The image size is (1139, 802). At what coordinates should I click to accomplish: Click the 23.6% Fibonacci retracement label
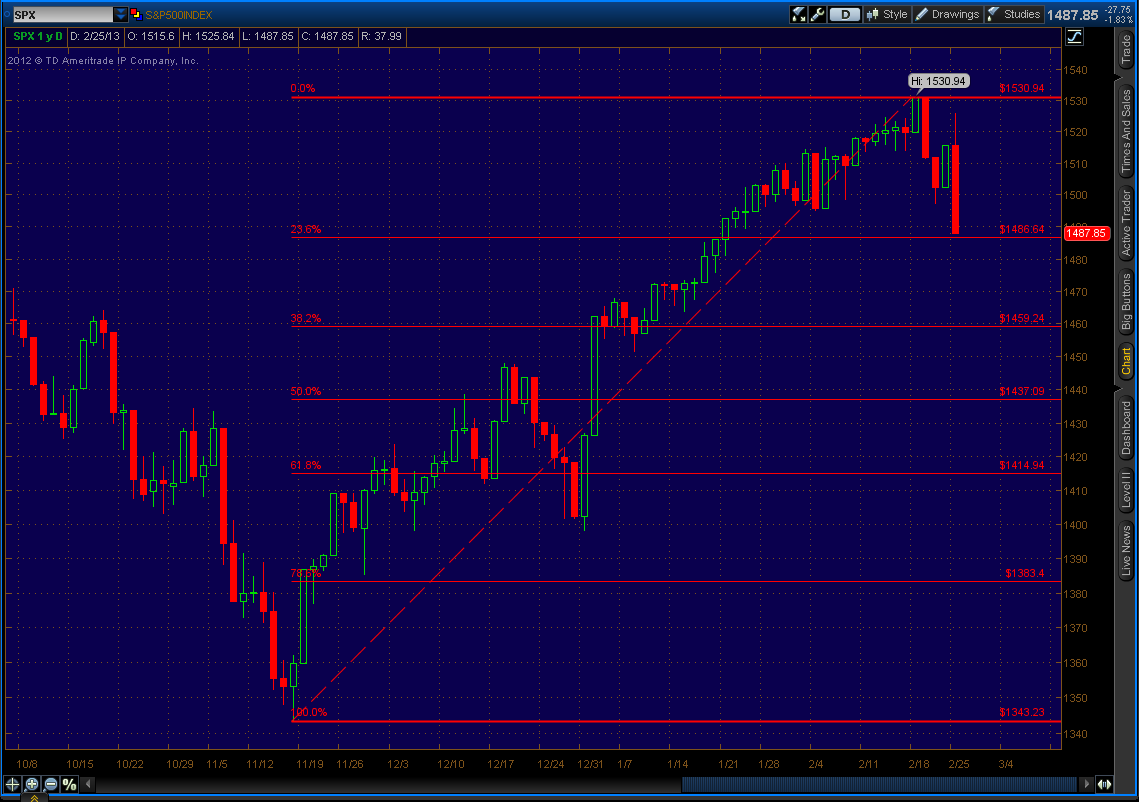(306, 229)
